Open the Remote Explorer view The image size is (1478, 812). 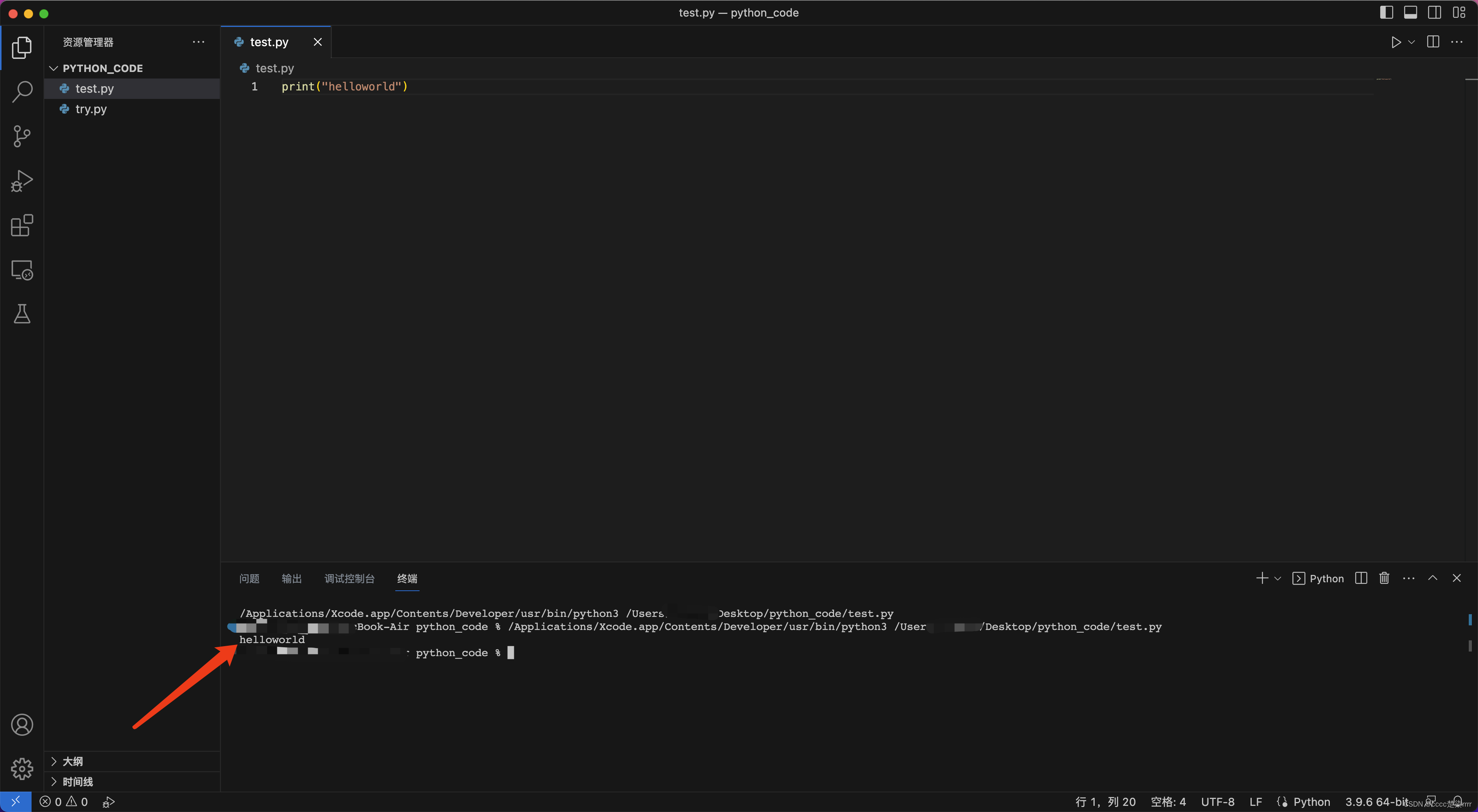22,270
